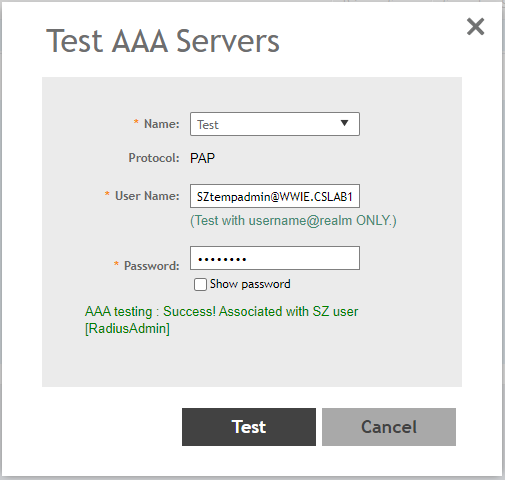Click the username@realm ONLY hint text
505x480 pixels.
pyautogui.click(x=293, y=221)
